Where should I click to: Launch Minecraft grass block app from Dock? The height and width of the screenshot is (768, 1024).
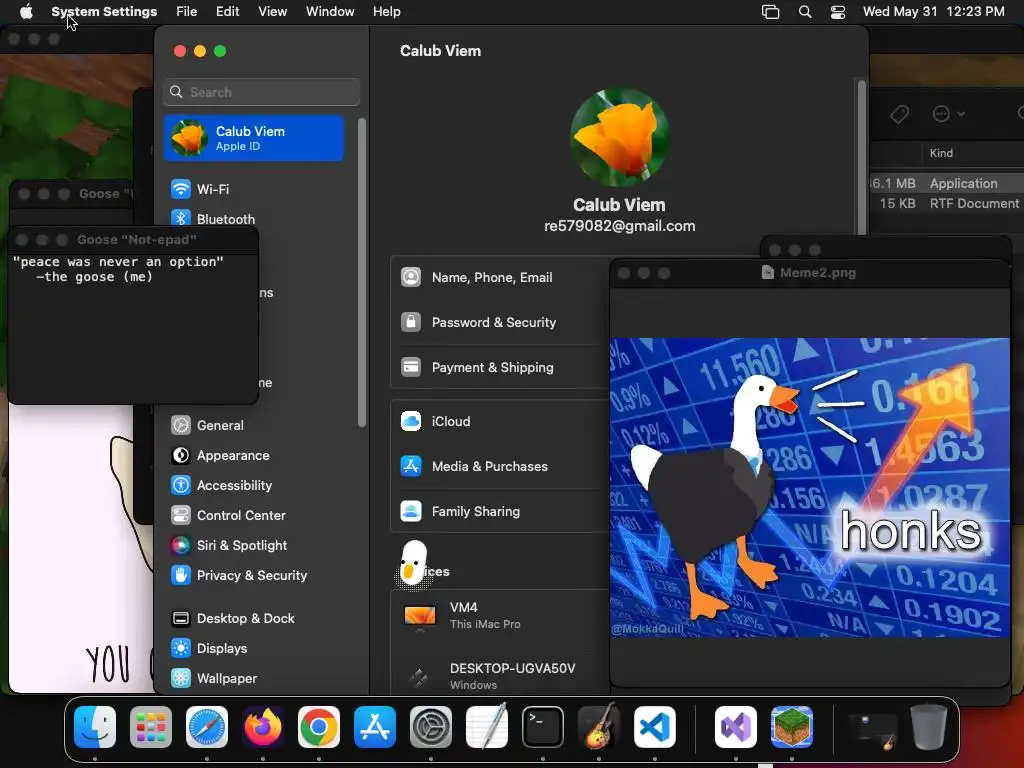coord(792,727)
